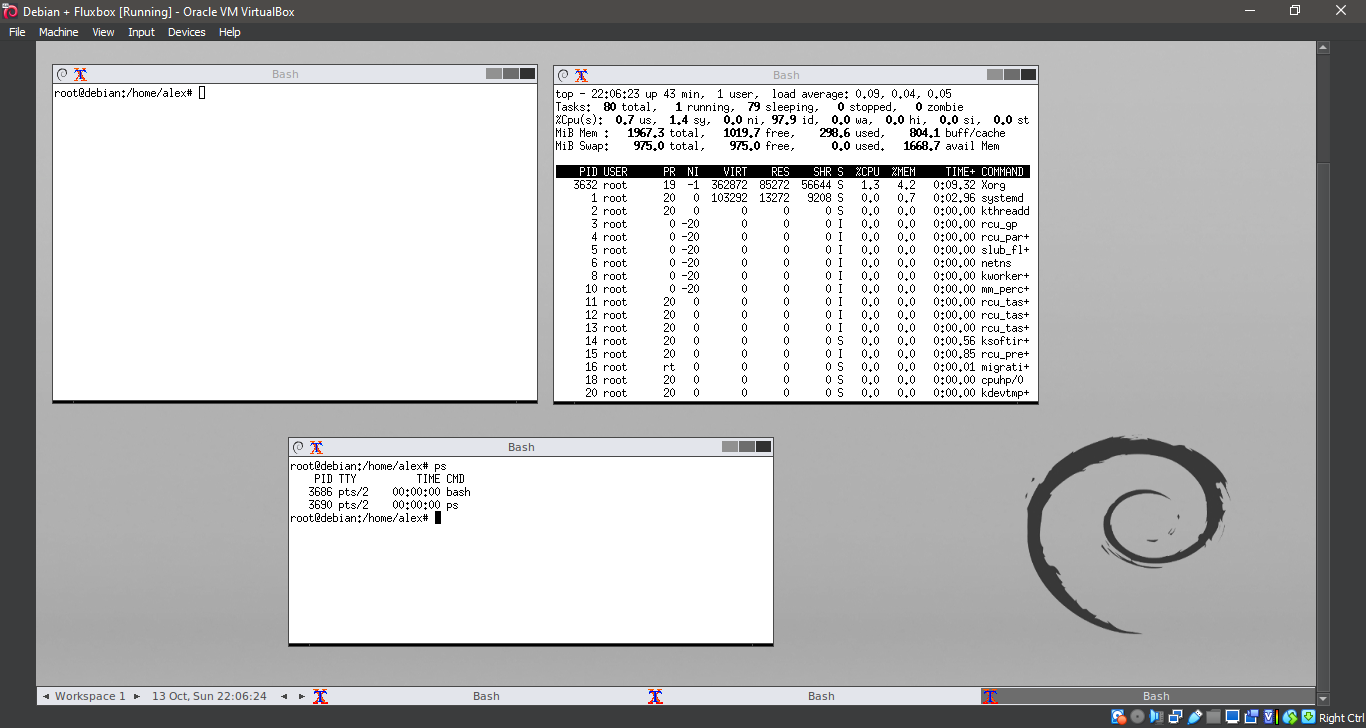Click the Workspace 1 label
Screen dimensions: 1366x728
click(x=90, y=696)
